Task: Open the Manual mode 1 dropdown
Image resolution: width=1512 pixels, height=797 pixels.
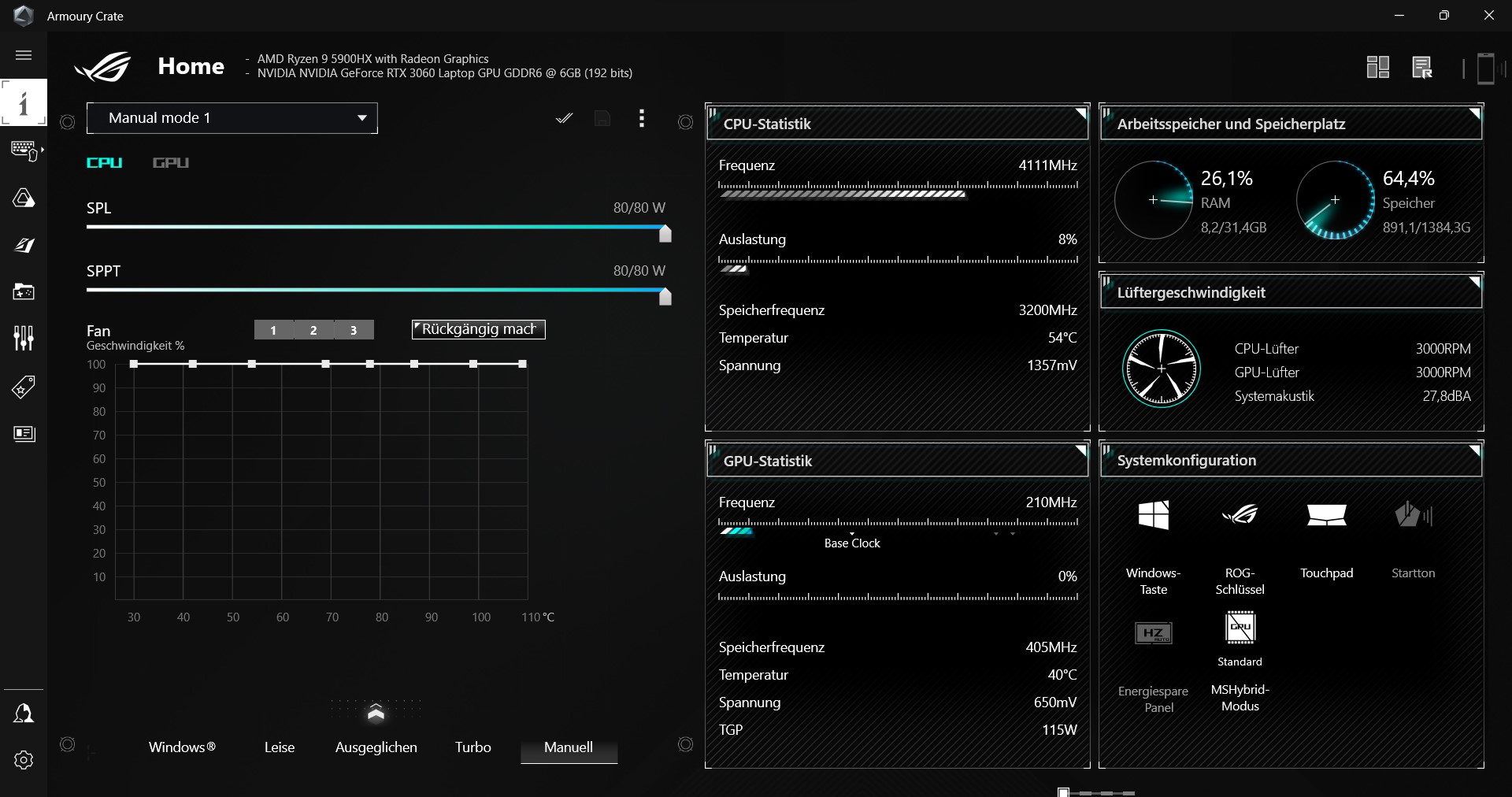Action: [232, 118]
